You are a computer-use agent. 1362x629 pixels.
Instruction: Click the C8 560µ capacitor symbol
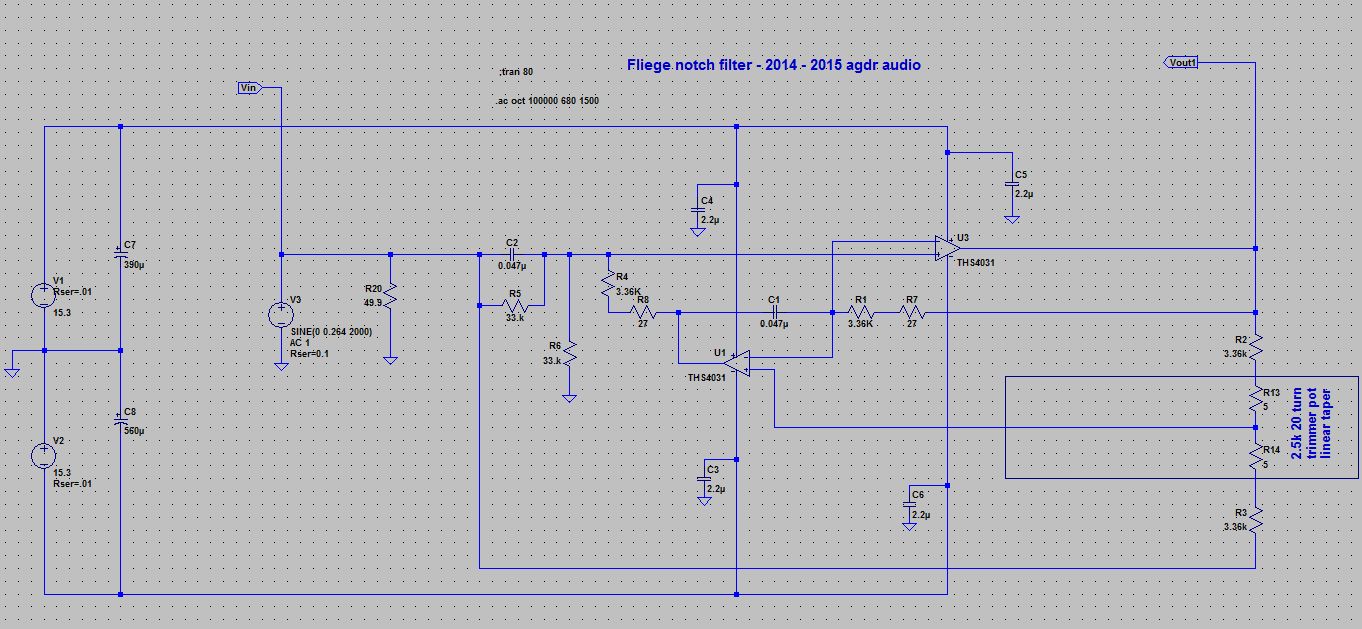click(x=120, y=421)
